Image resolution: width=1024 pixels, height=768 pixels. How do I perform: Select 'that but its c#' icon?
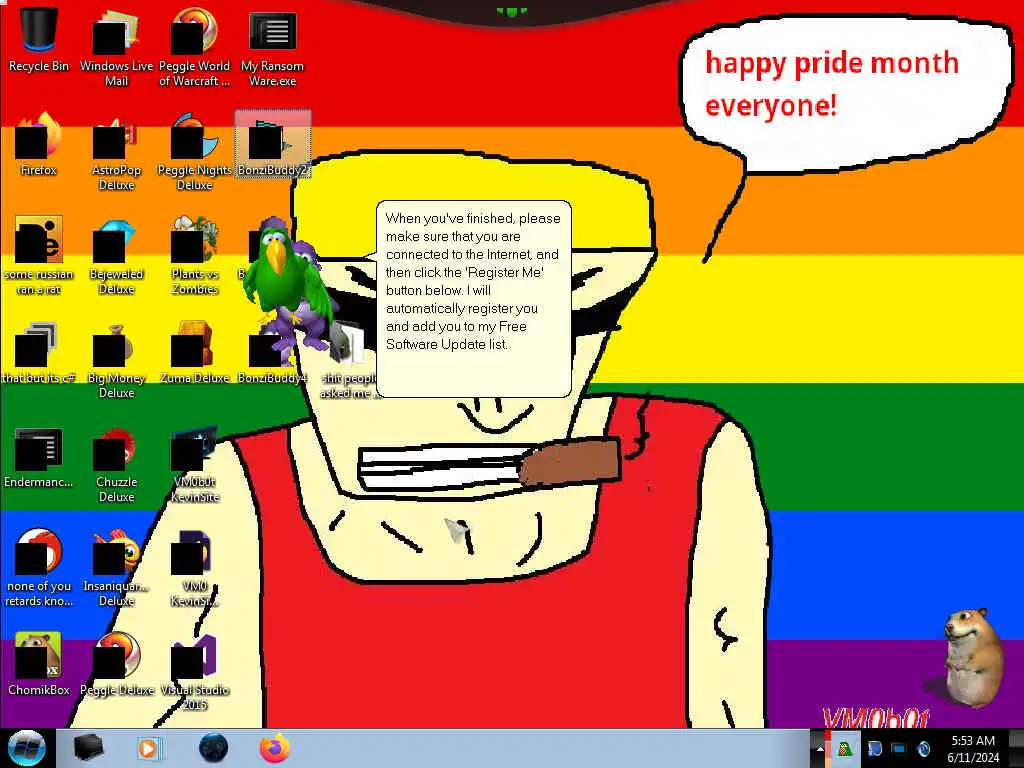tap(39, 353)
